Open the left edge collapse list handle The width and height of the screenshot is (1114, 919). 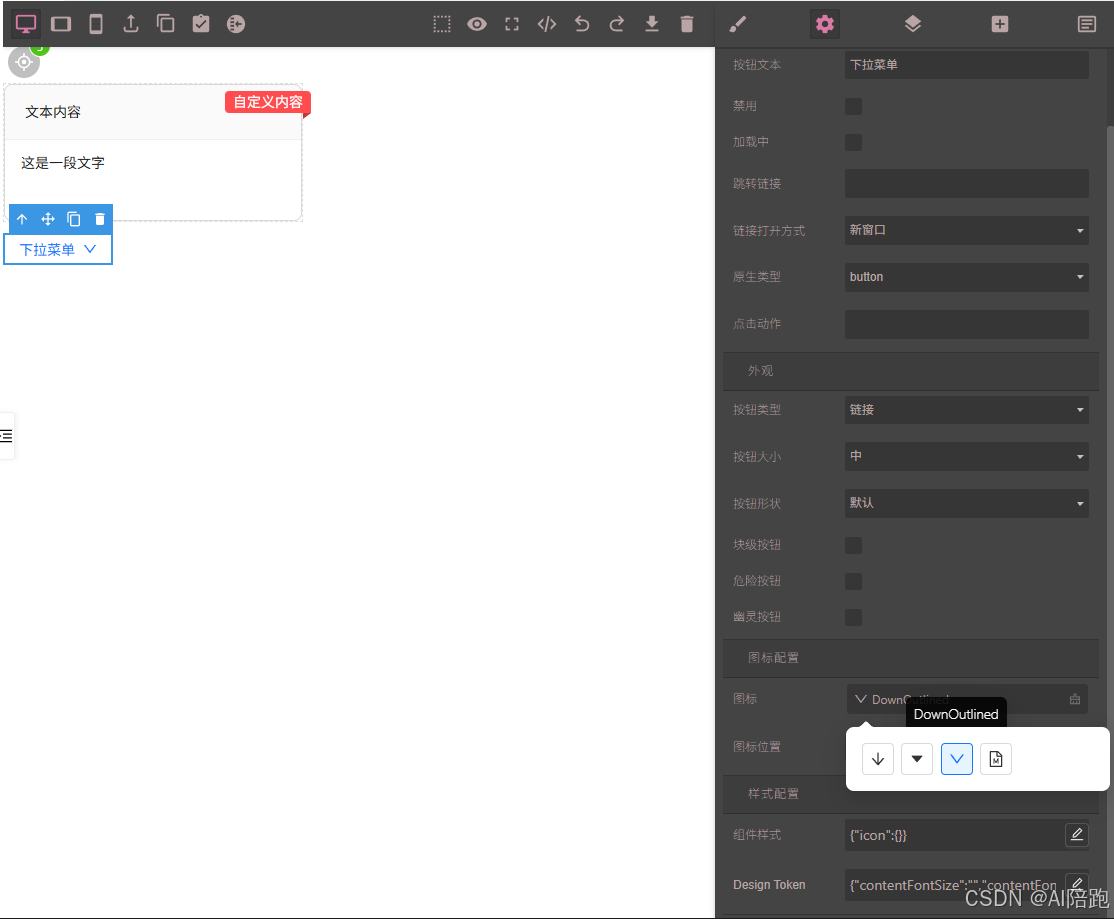[x=6, y=436]
